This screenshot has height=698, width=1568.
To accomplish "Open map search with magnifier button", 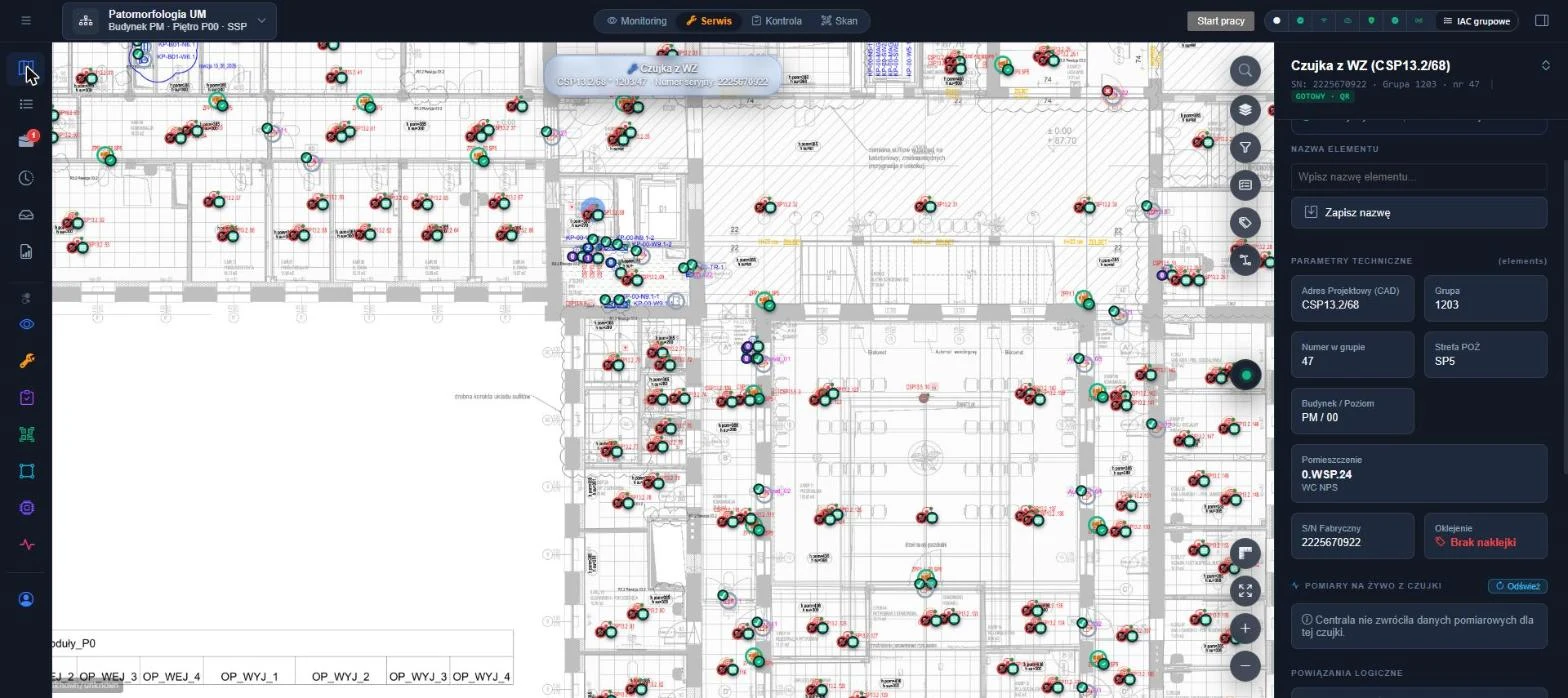I will 1245,71.
